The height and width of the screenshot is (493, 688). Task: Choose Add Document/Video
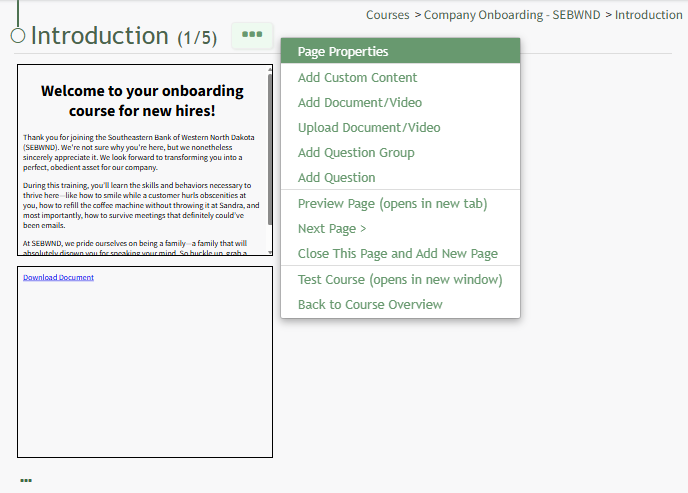pos(400,102)
